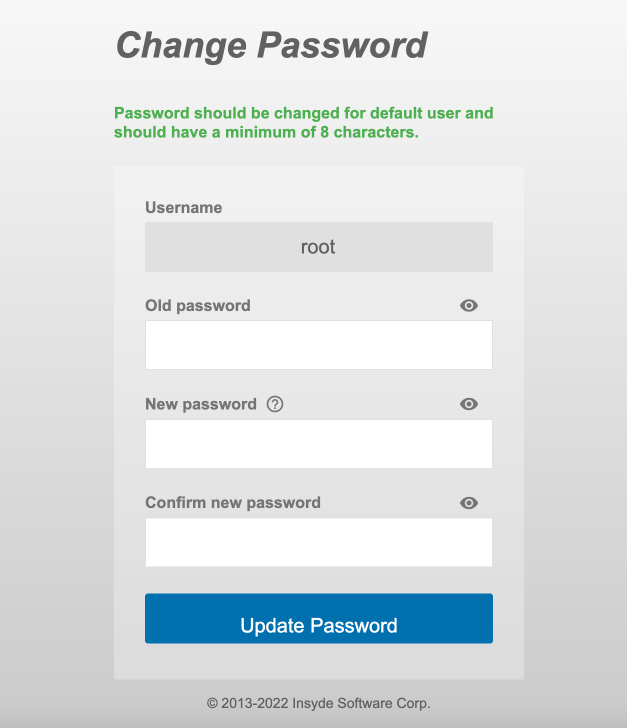Click into the New password input field
The height and width of the screenshot is (728, 627).
click(x=318, y=444)
